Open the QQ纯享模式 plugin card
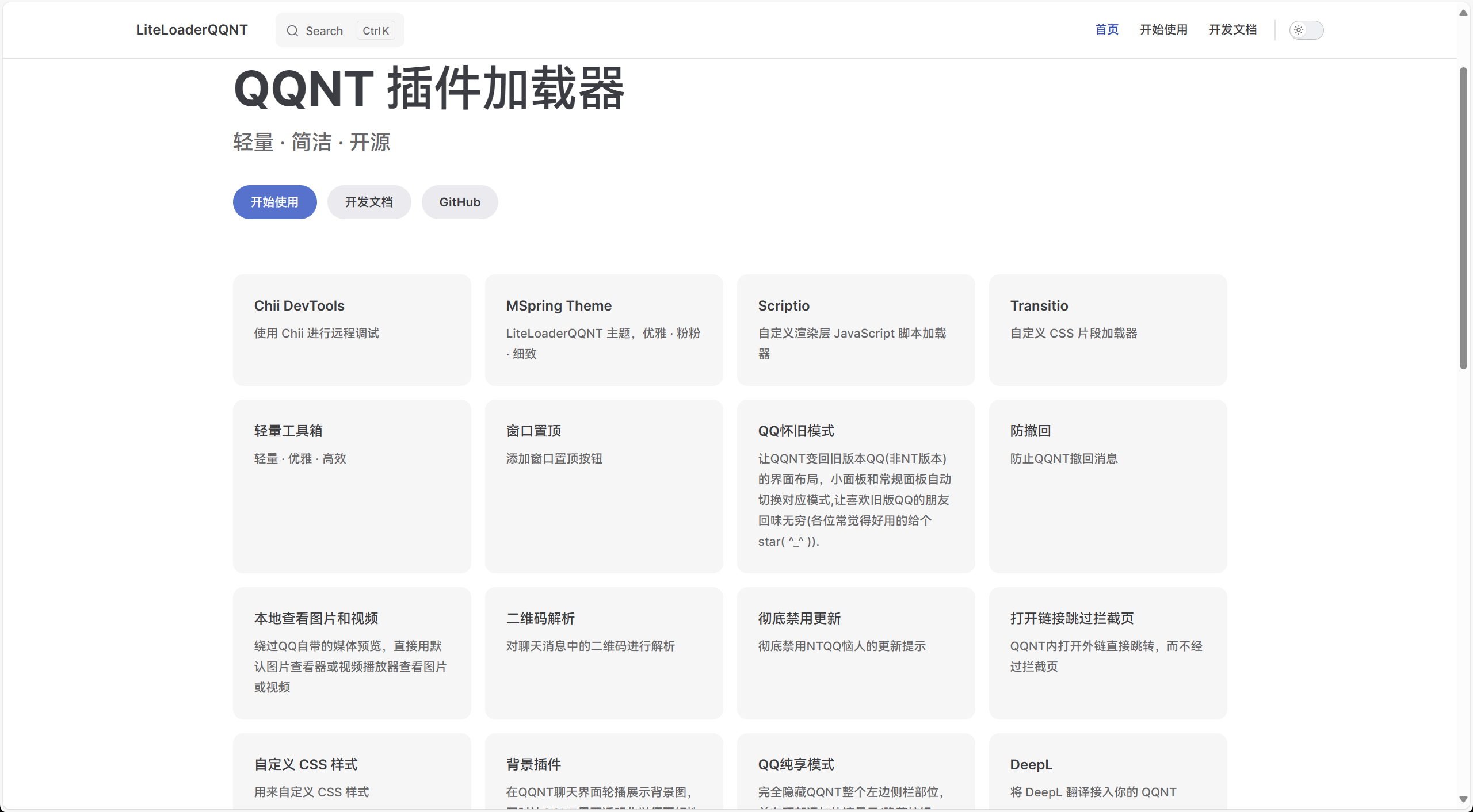Screen dimensions: 1473x812 point(856,771)
